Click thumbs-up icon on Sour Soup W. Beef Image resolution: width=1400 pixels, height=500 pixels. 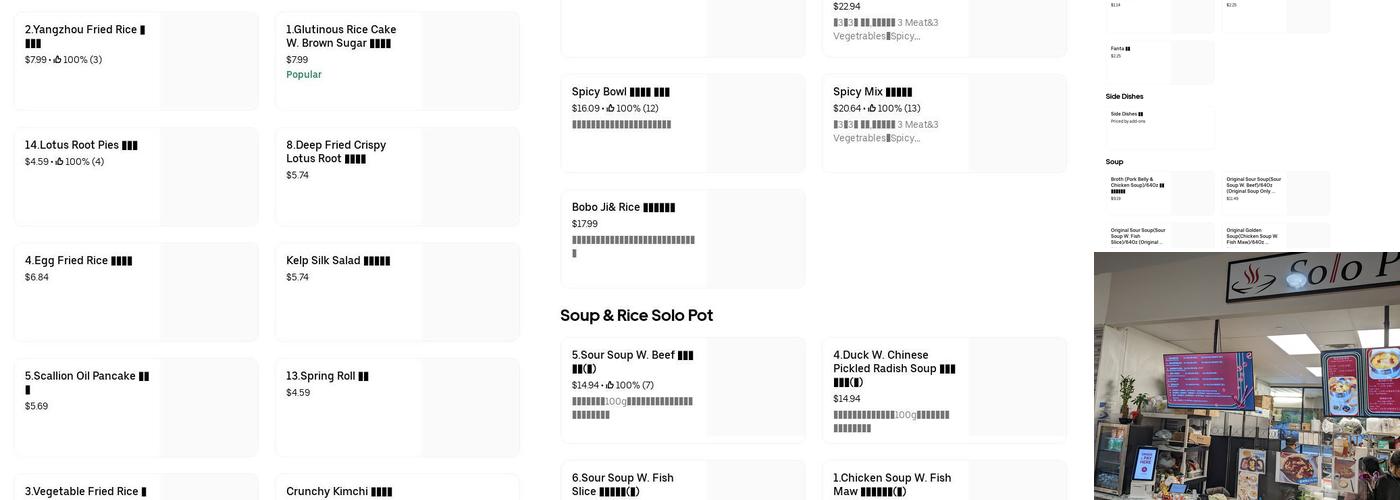(609, 386)
